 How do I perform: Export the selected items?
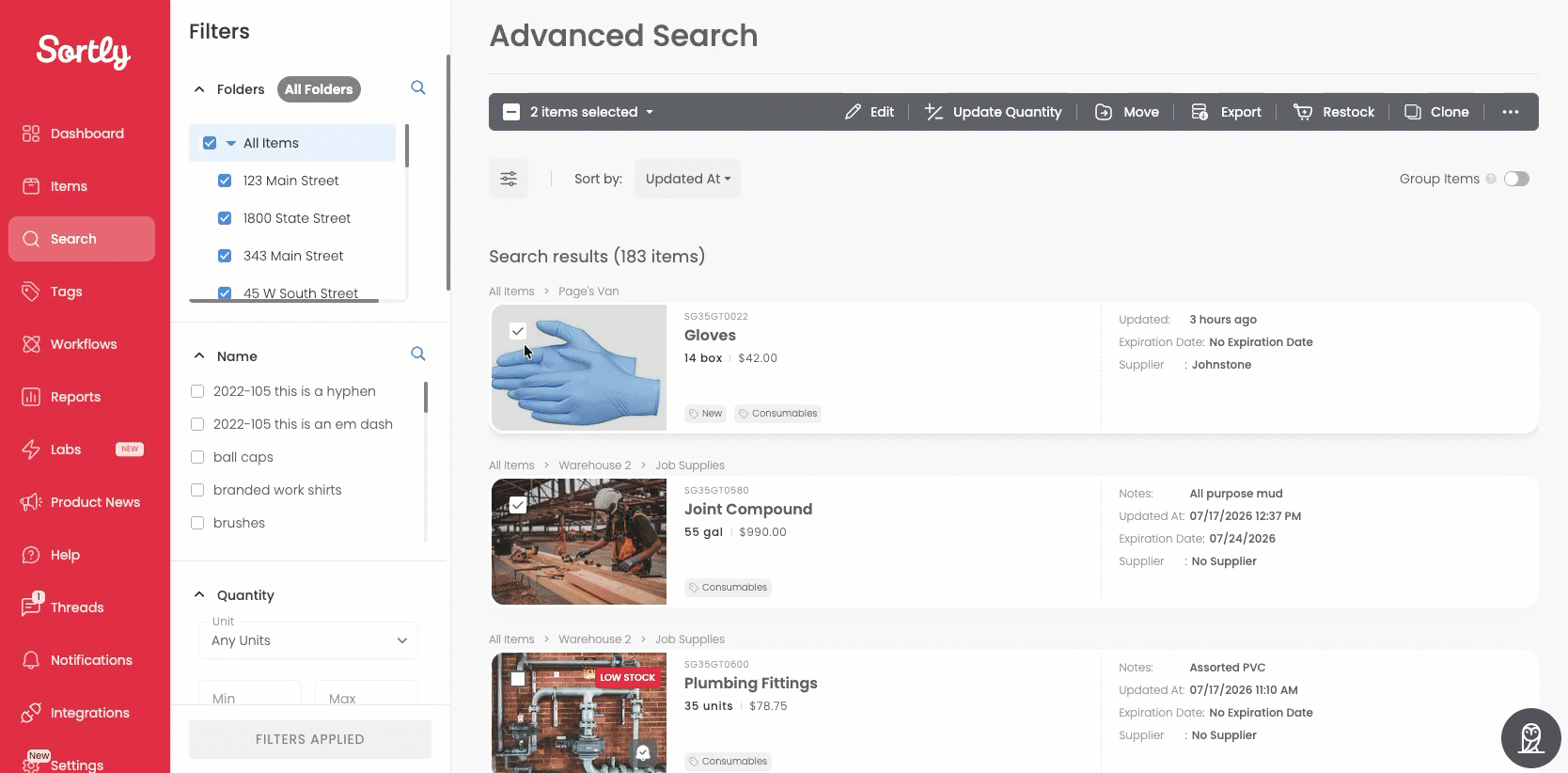pyautogui.click(x=1227, y=112)
